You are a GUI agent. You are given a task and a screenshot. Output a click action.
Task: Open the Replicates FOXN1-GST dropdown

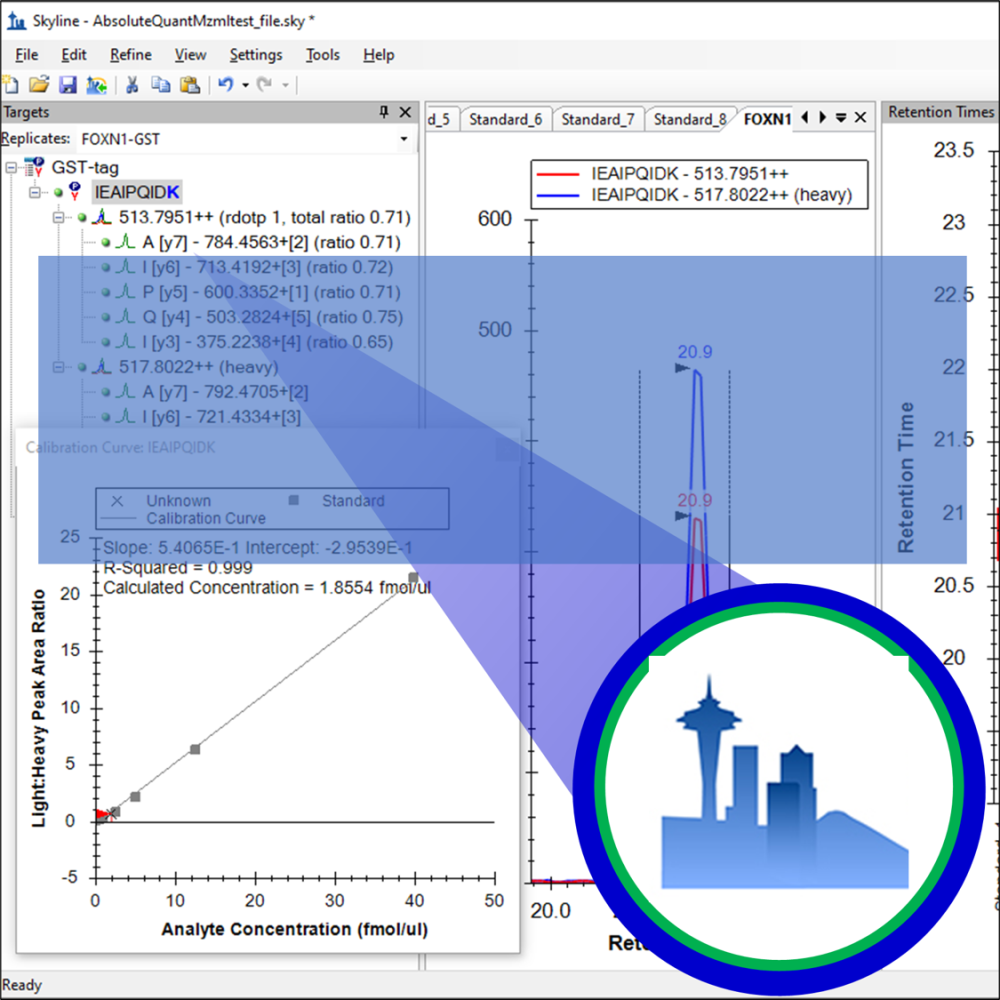pyautogui.click(x=404, y=139)
